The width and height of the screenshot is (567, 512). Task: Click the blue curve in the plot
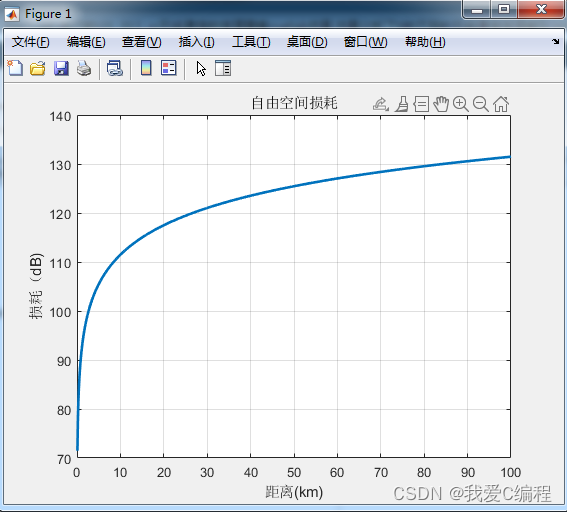(x=294, y=186)
